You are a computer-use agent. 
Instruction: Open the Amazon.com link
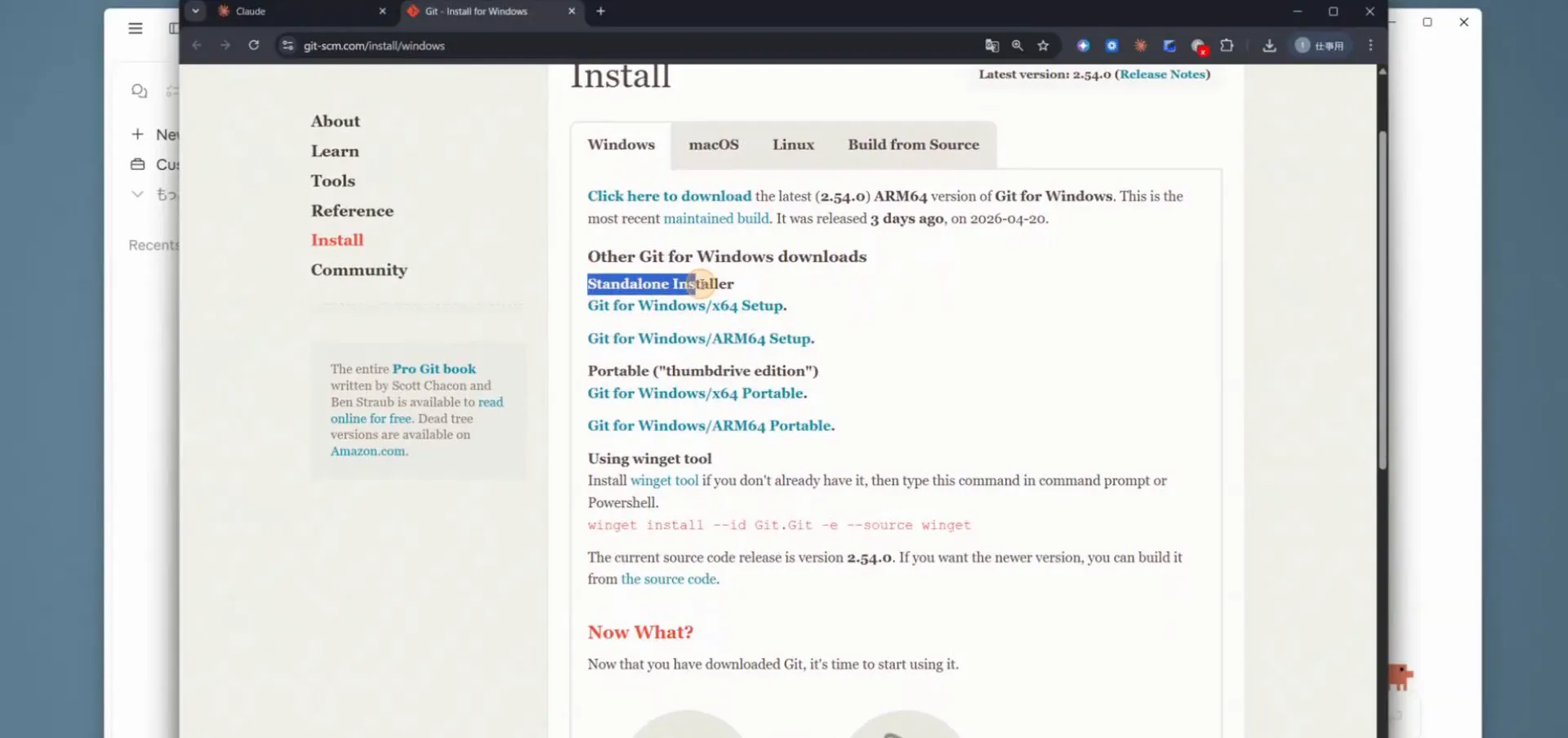[x=367, y=451]
